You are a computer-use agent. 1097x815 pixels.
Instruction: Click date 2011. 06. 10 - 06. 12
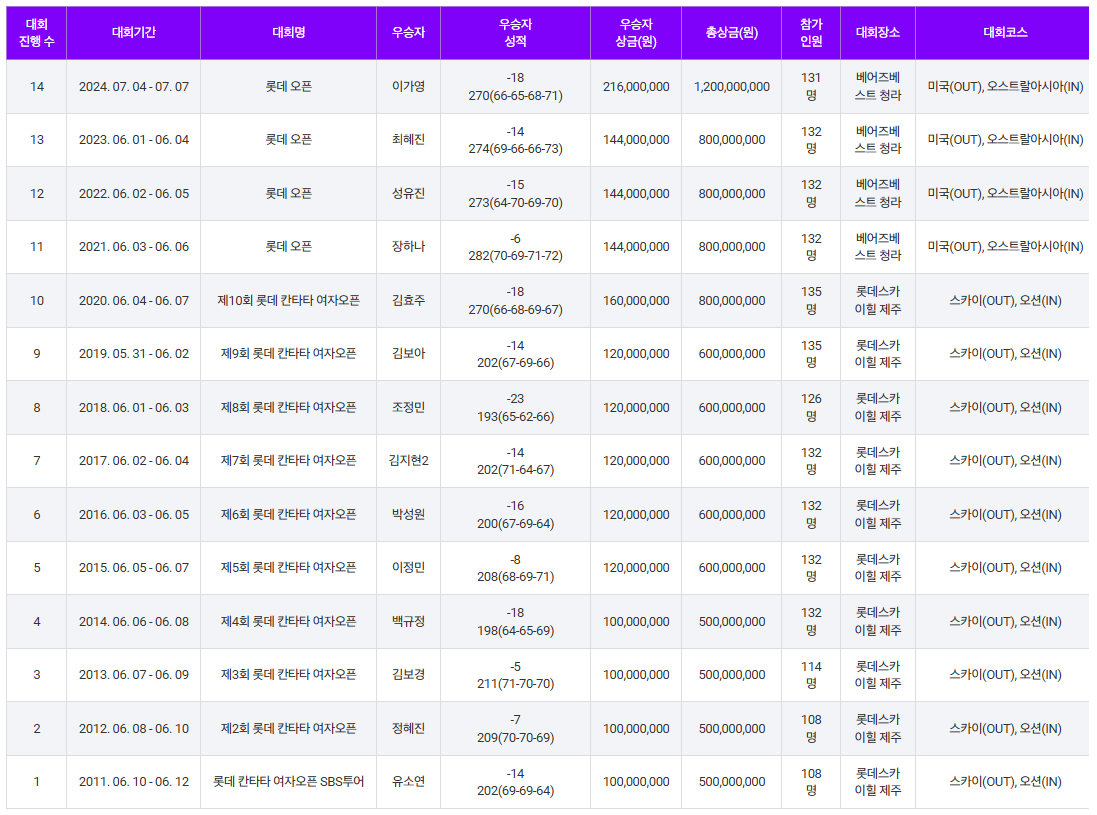tap(134, 782)
